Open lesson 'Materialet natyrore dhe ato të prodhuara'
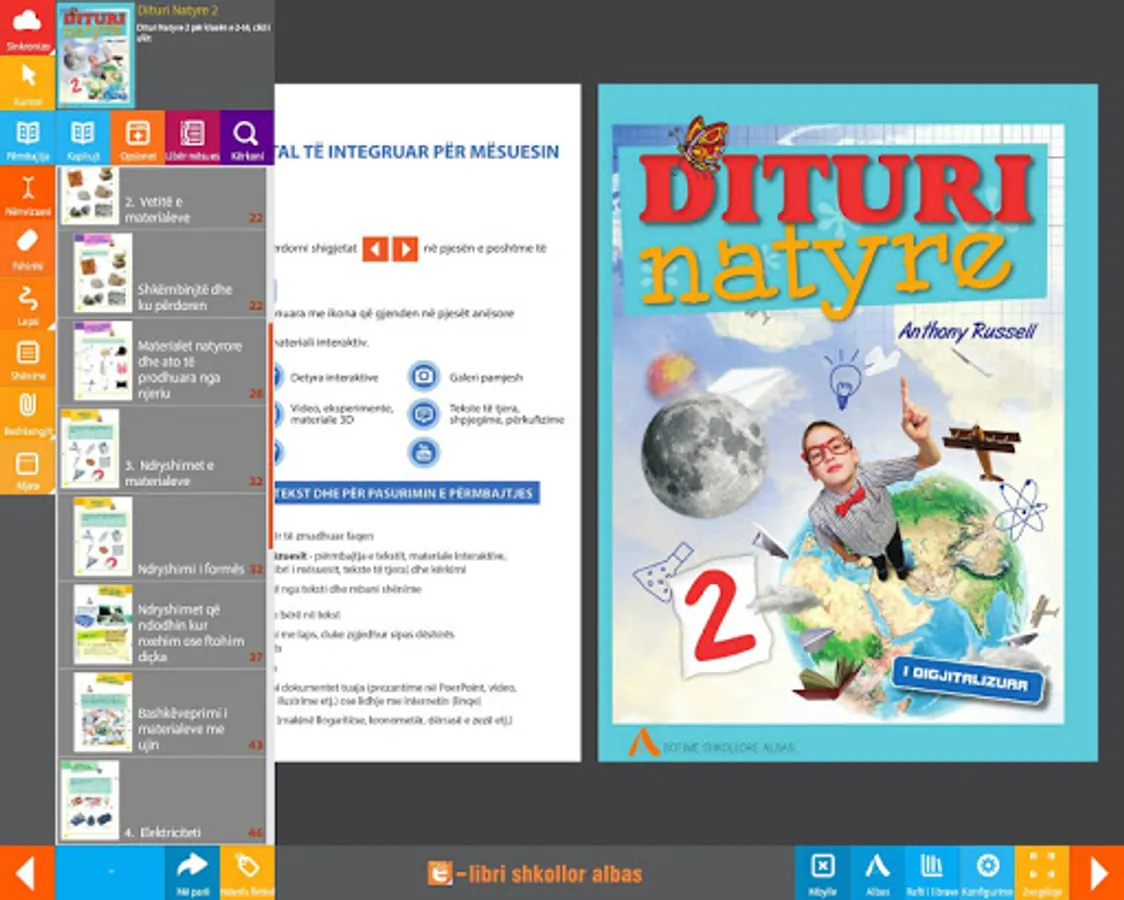The image size is (1124, 900). click(x=161, y=361)
